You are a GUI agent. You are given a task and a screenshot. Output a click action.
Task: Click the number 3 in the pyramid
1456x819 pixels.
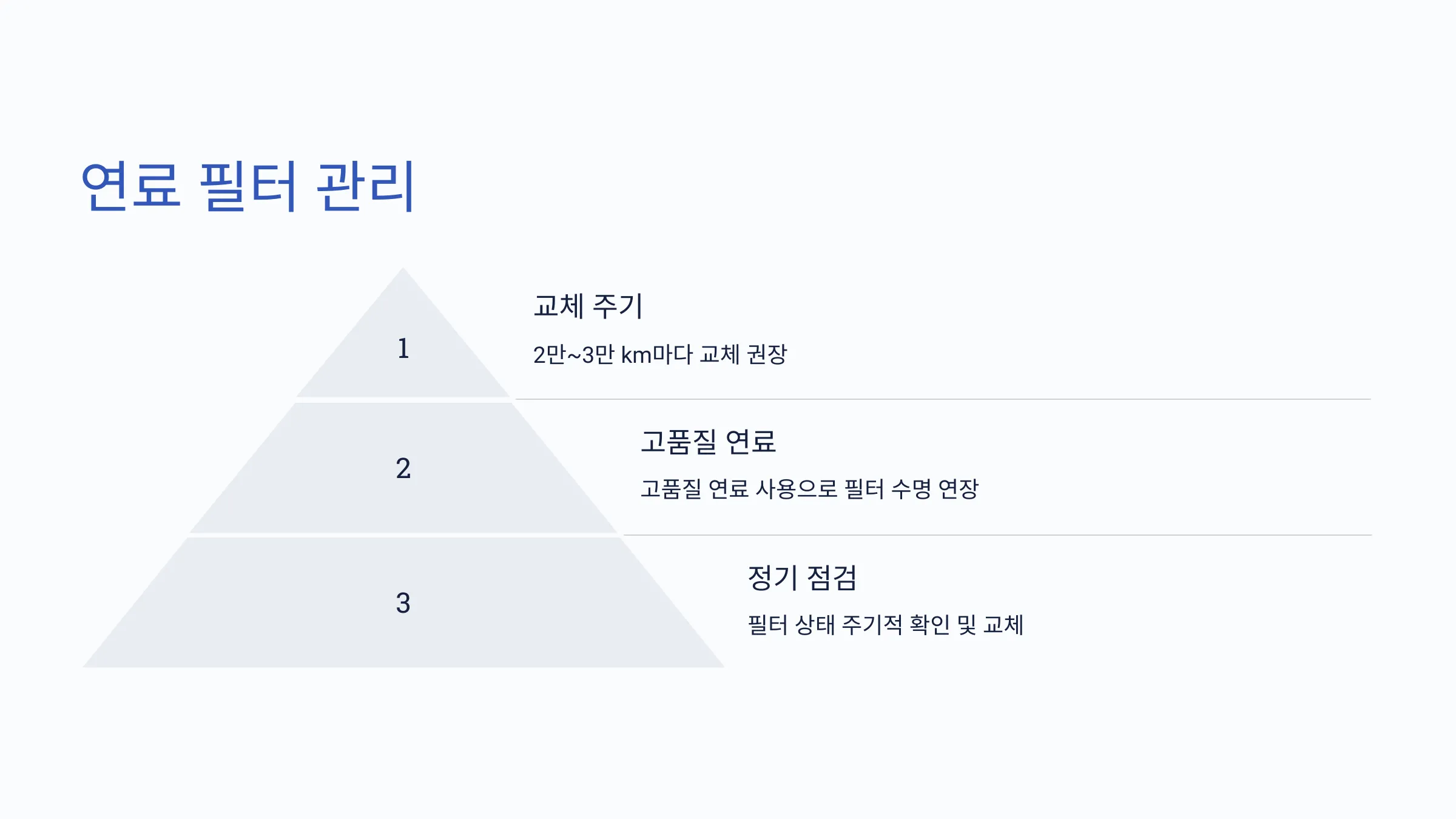point(403,603)
